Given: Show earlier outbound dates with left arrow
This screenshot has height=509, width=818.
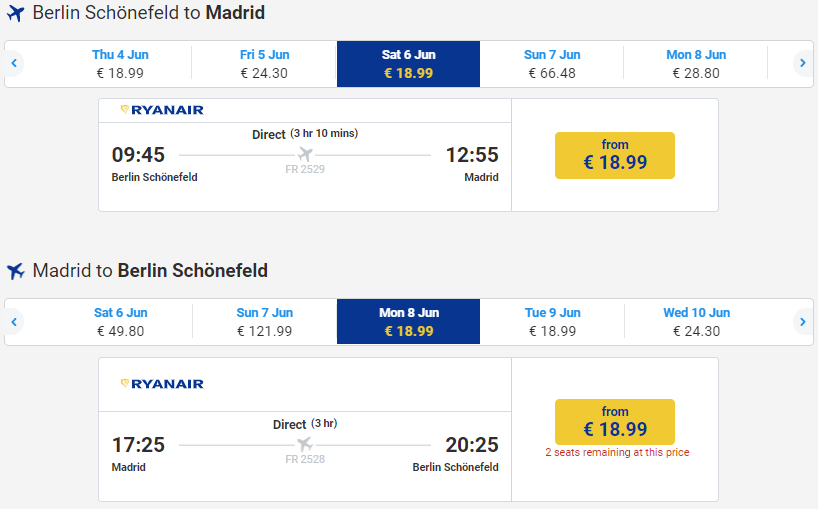Looking at the screenshot, I should coord(14,64).
